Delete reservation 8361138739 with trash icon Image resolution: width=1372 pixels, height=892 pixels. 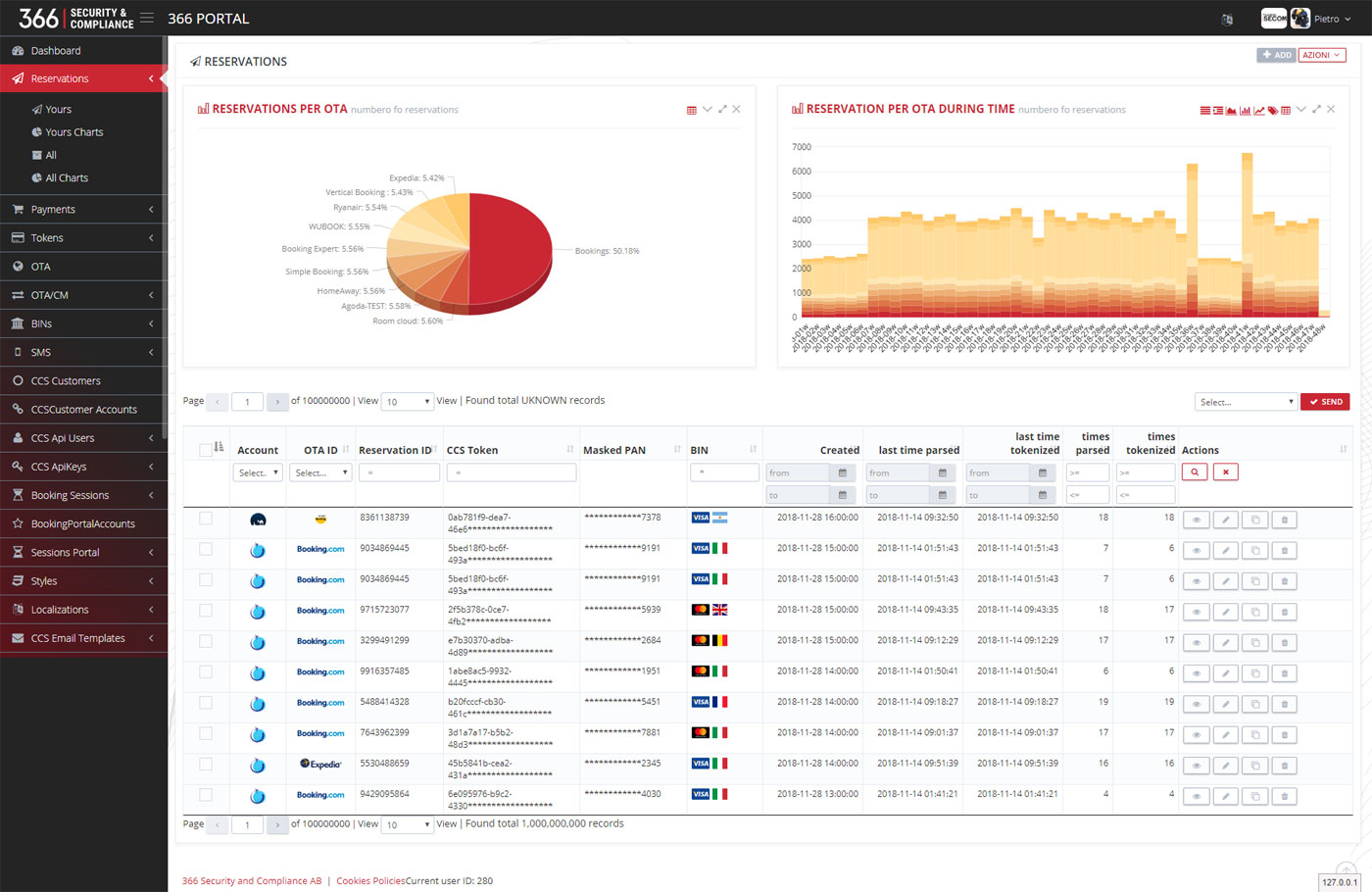(1284, 520)
